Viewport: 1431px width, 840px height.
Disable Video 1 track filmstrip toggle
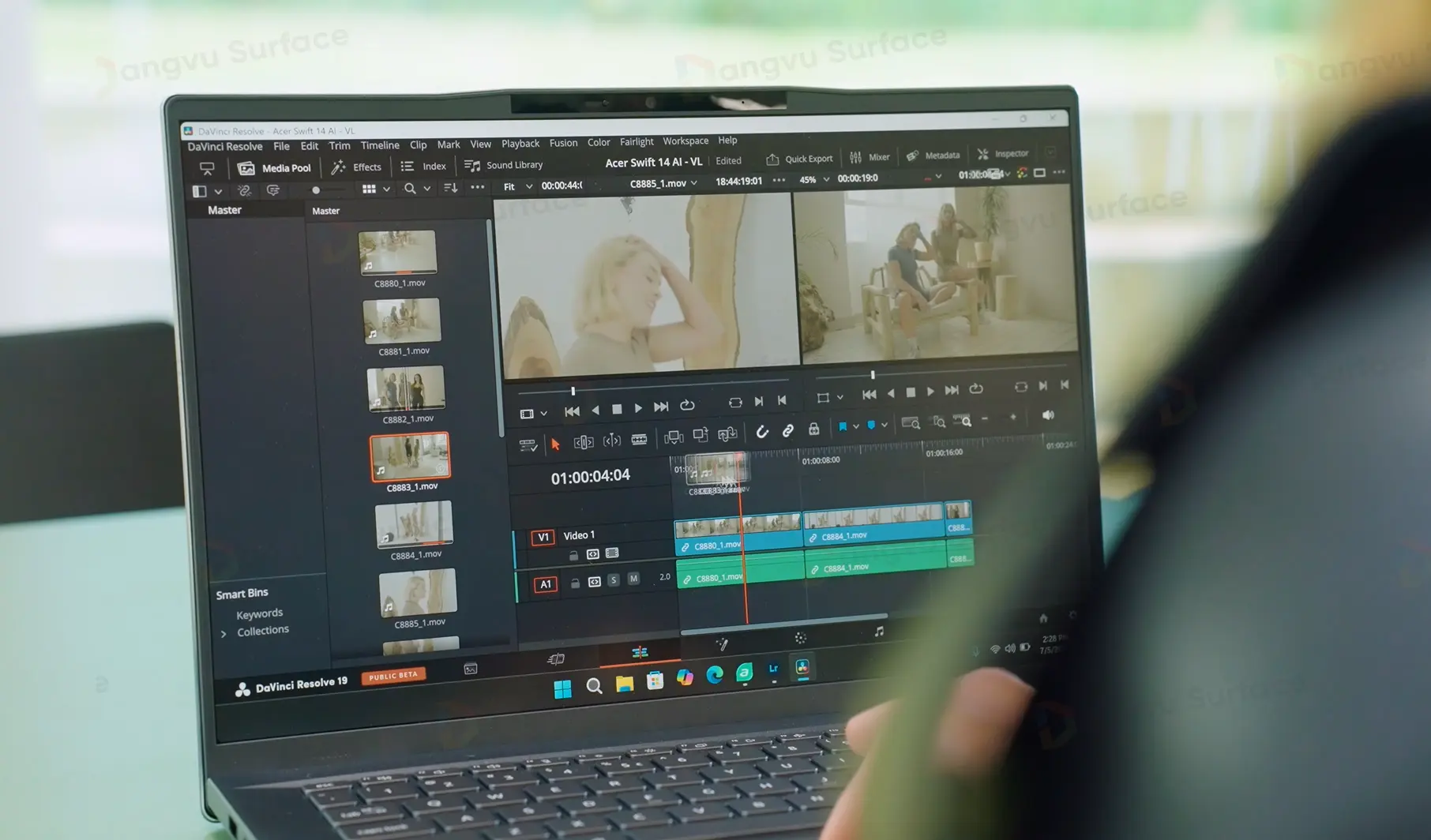(x=612, y=553)
